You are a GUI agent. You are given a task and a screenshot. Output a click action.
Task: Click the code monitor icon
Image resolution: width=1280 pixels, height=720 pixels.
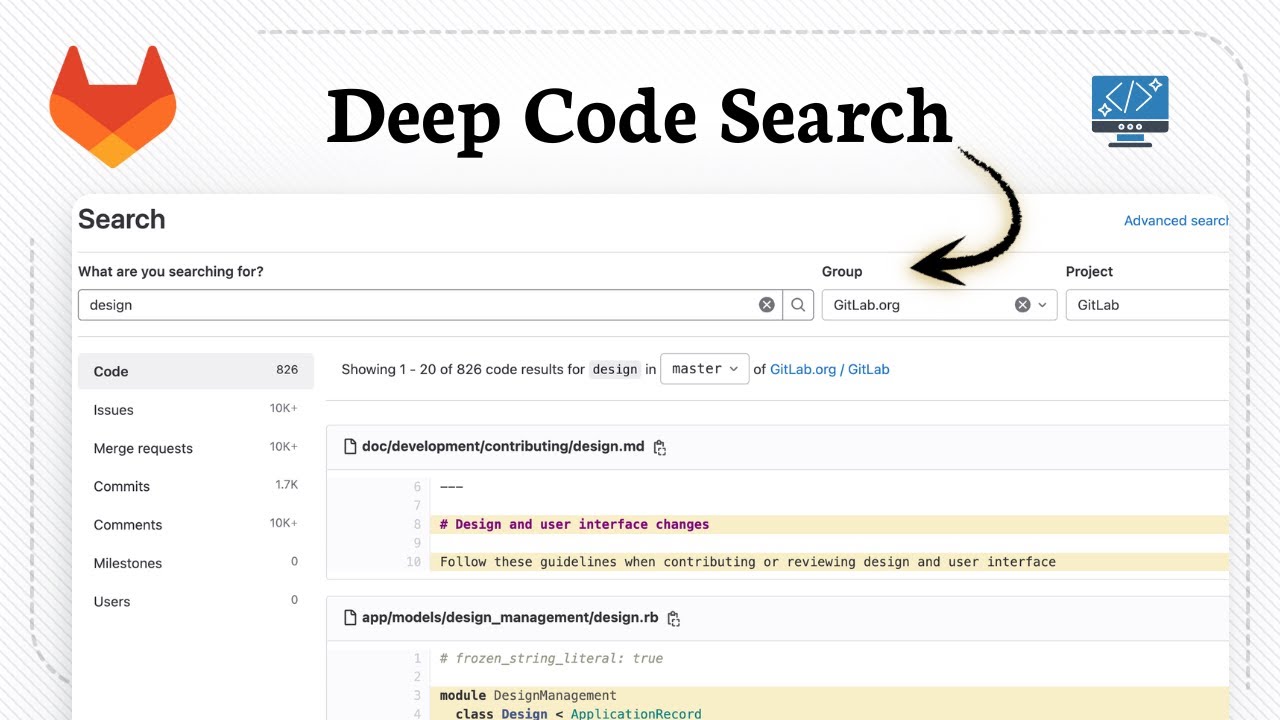1130,111
